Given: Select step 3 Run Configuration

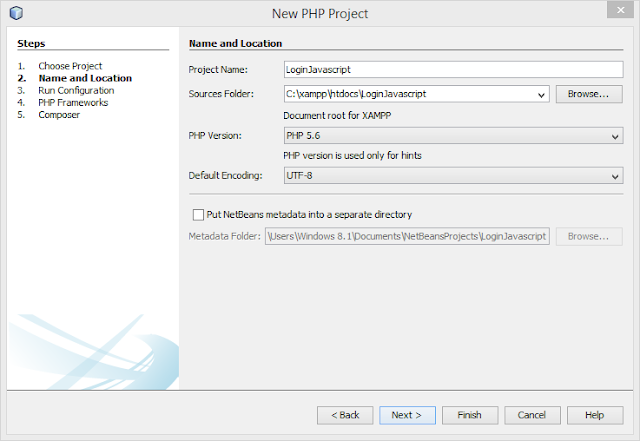Looking at the screenshot, I should 76,90.
